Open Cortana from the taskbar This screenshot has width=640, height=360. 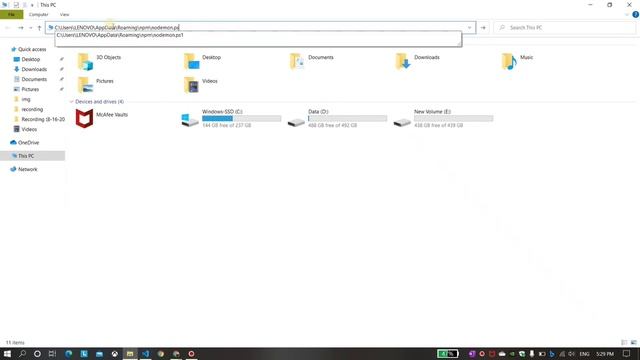(x=37, y=354)
